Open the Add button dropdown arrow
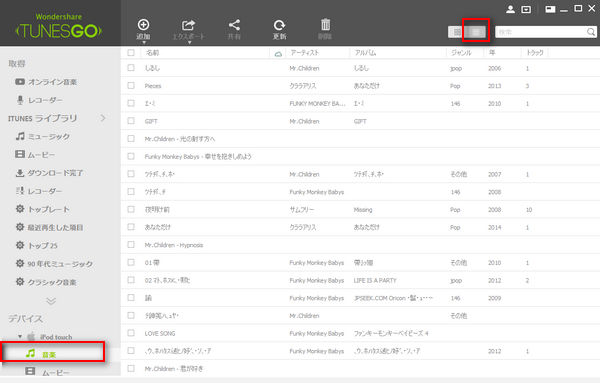The width and height of the screenshot is (600, 383). pos(144,42)
